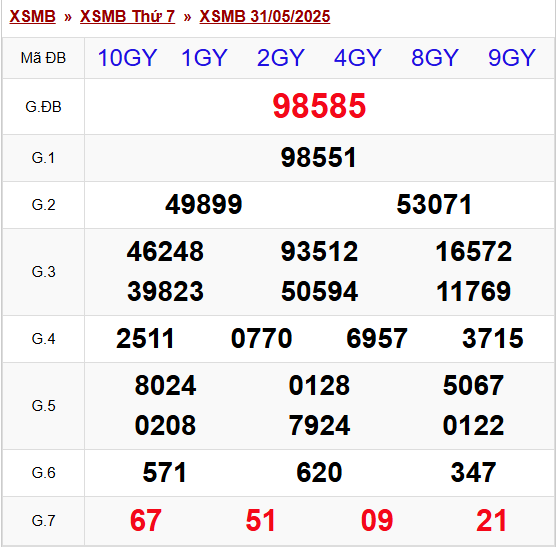Select the 4GY special code

(x=358, y=58)
